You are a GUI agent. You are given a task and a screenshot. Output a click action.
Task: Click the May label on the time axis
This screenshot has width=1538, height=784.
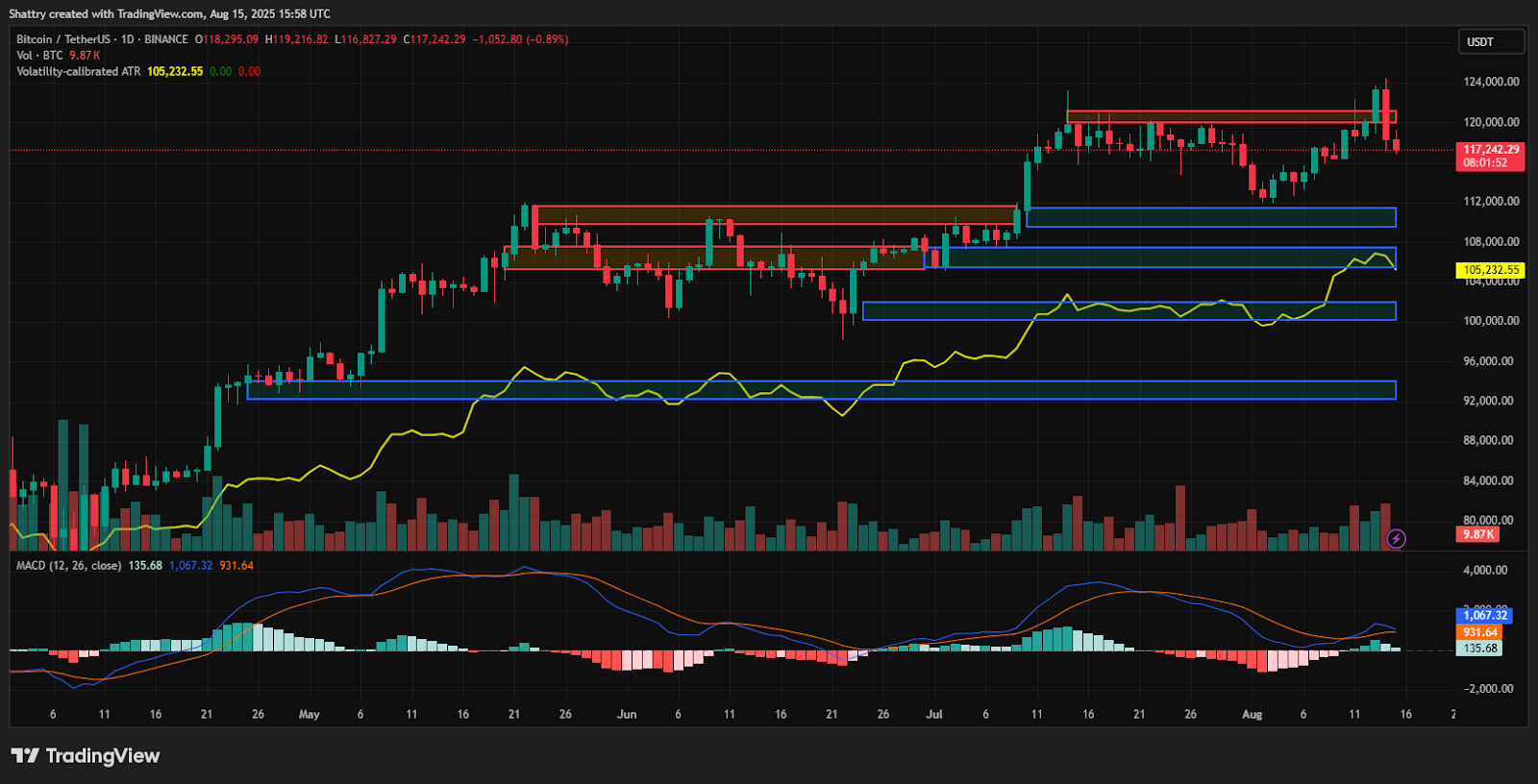pos(309,714)
